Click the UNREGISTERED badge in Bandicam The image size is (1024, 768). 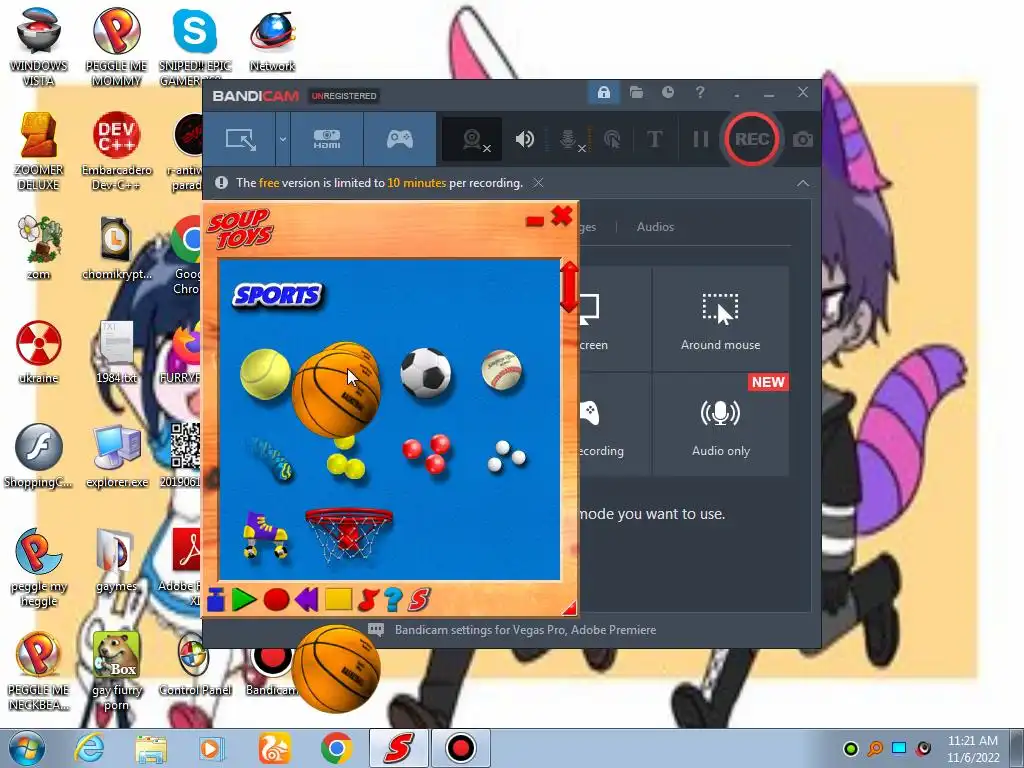click(344, 96)
